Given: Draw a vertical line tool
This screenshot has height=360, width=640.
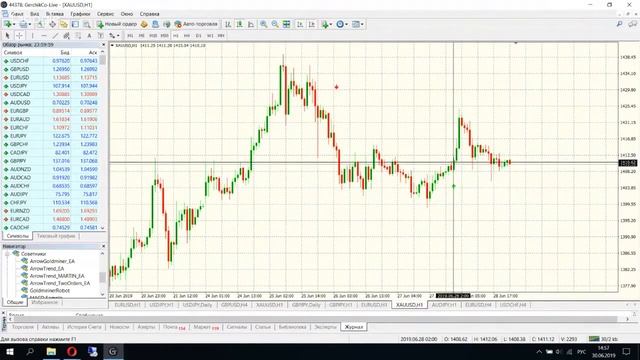Looking at the screenshot, I should (x=33, y=36).
